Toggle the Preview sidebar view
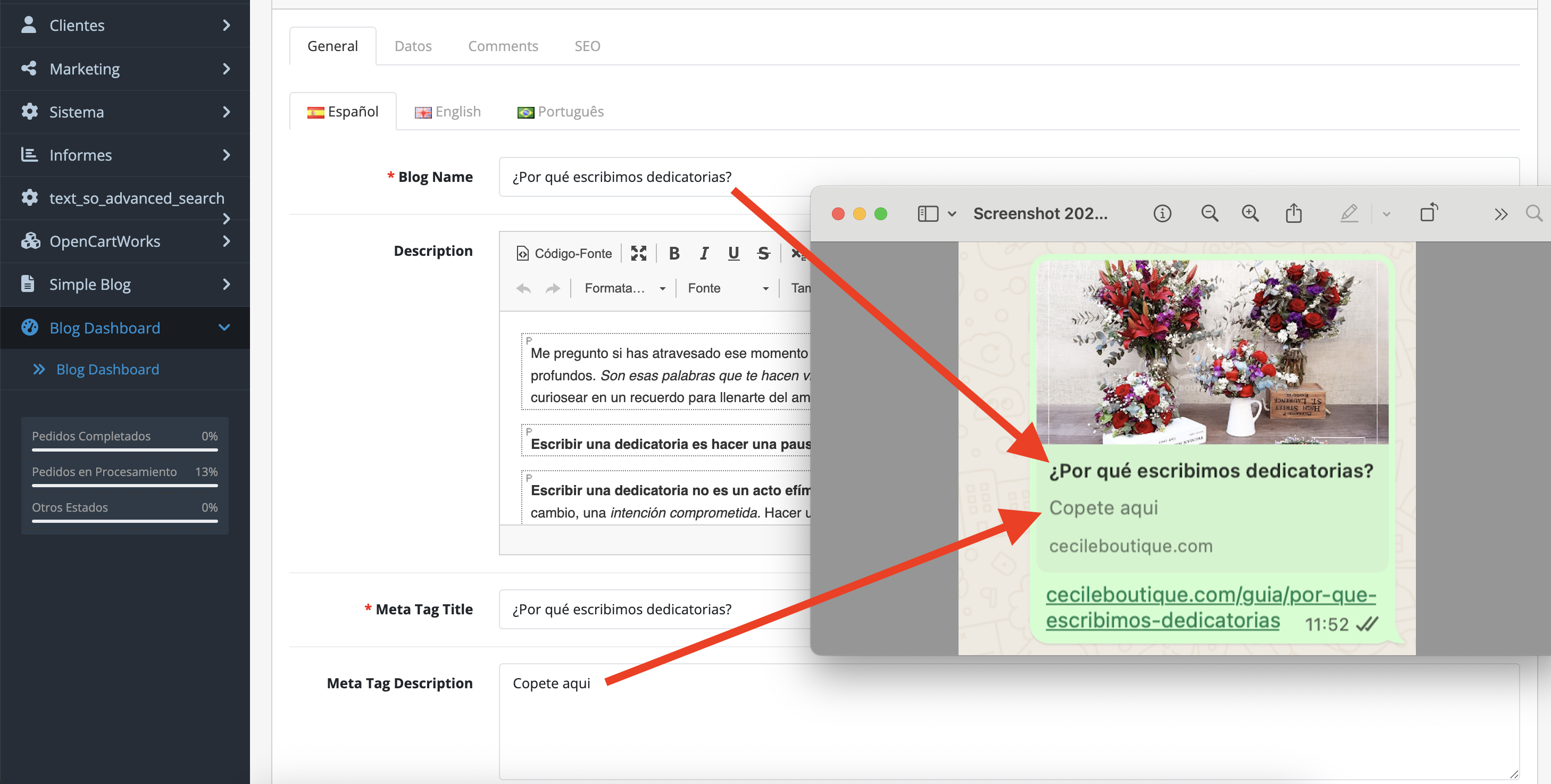The width and height of the screenshot is (1551, 784). pos(928,214)
